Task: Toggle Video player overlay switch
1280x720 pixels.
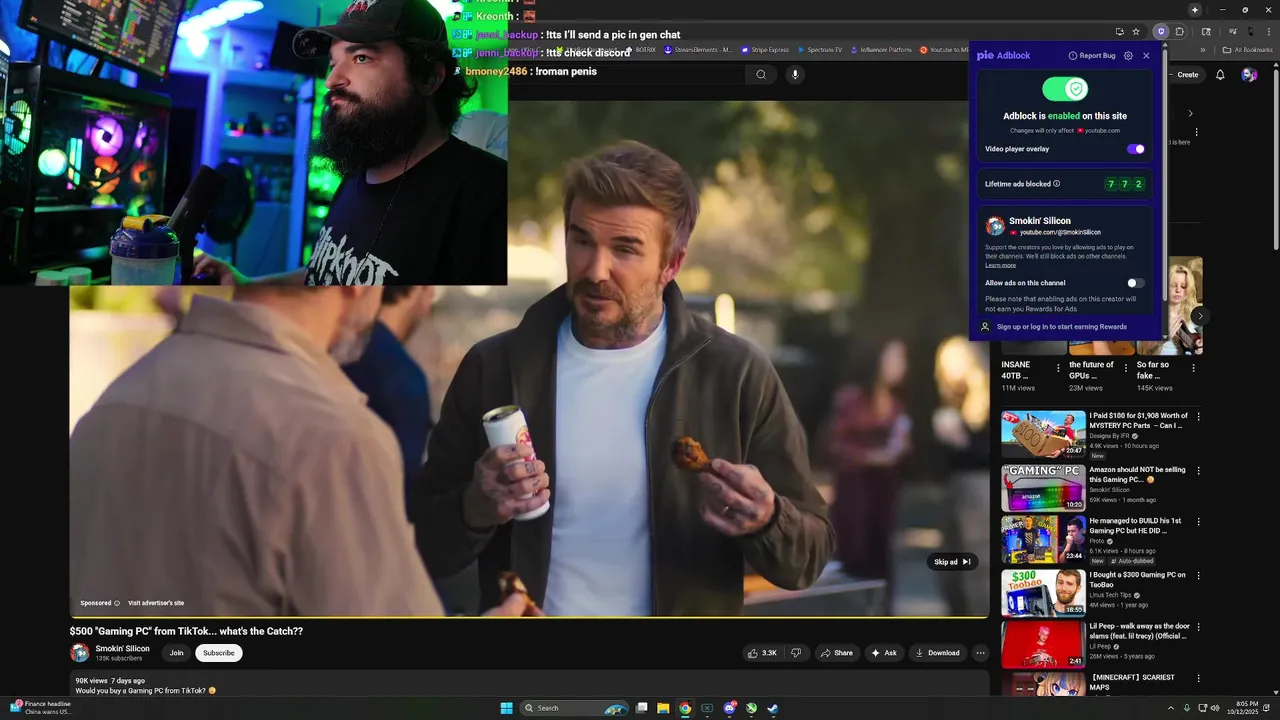Action: (1136, 149)
